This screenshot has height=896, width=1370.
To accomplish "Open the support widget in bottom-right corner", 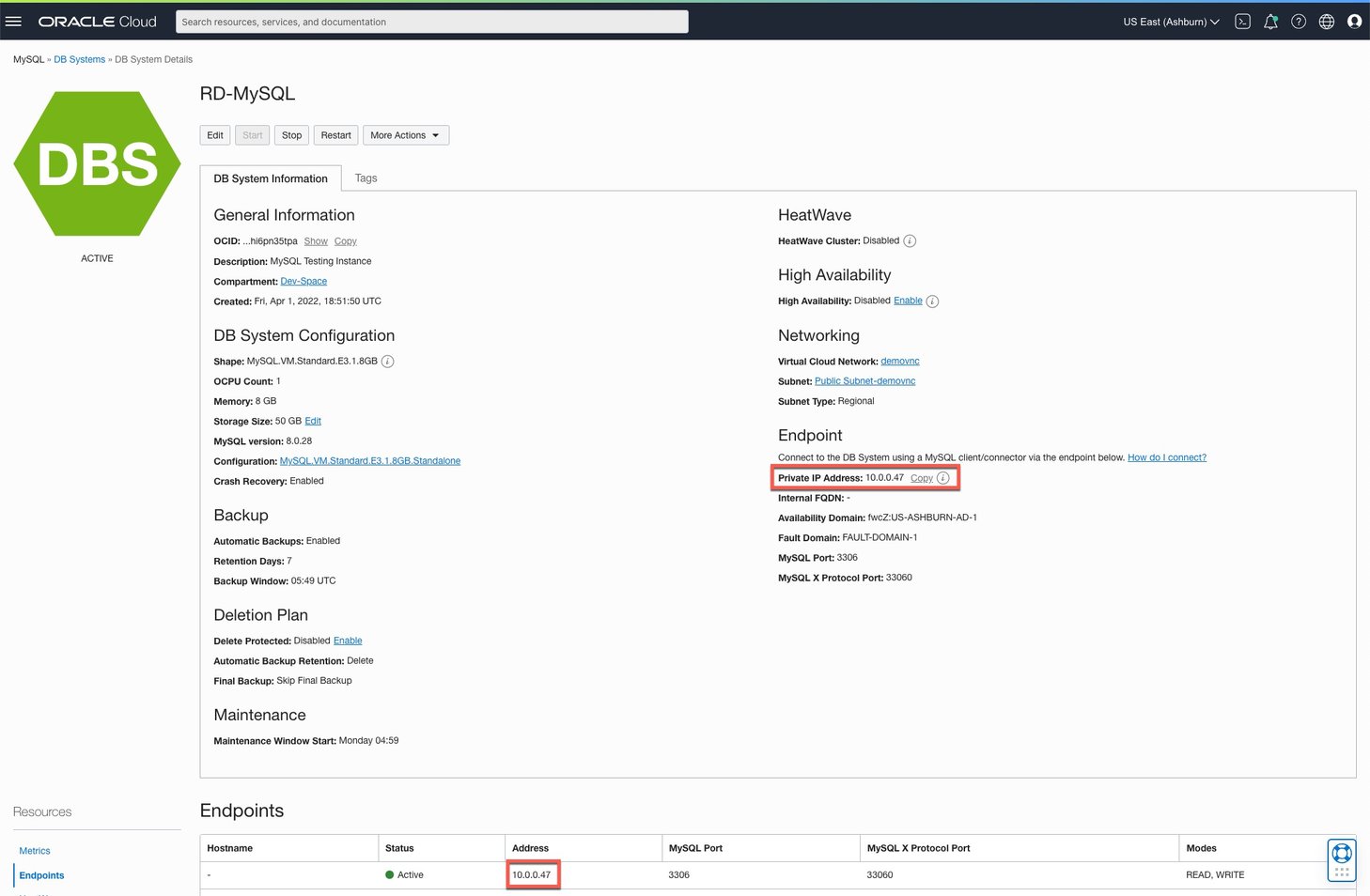I will point(1341,858).
